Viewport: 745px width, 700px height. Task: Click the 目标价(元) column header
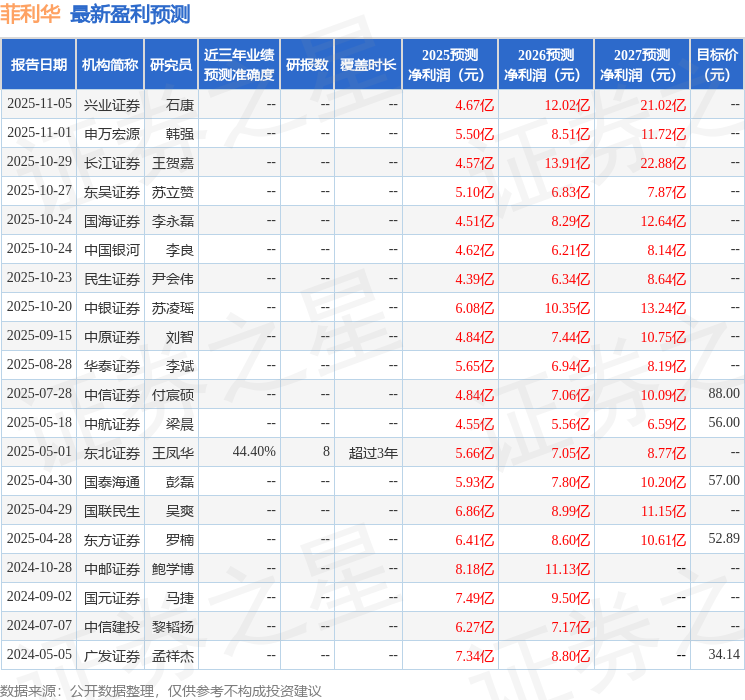[x=717, y=65]
